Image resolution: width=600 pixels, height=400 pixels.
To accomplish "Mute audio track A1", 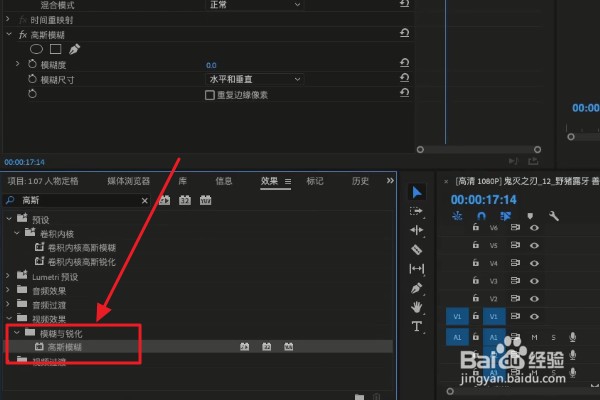I will [x=534, y=337].
